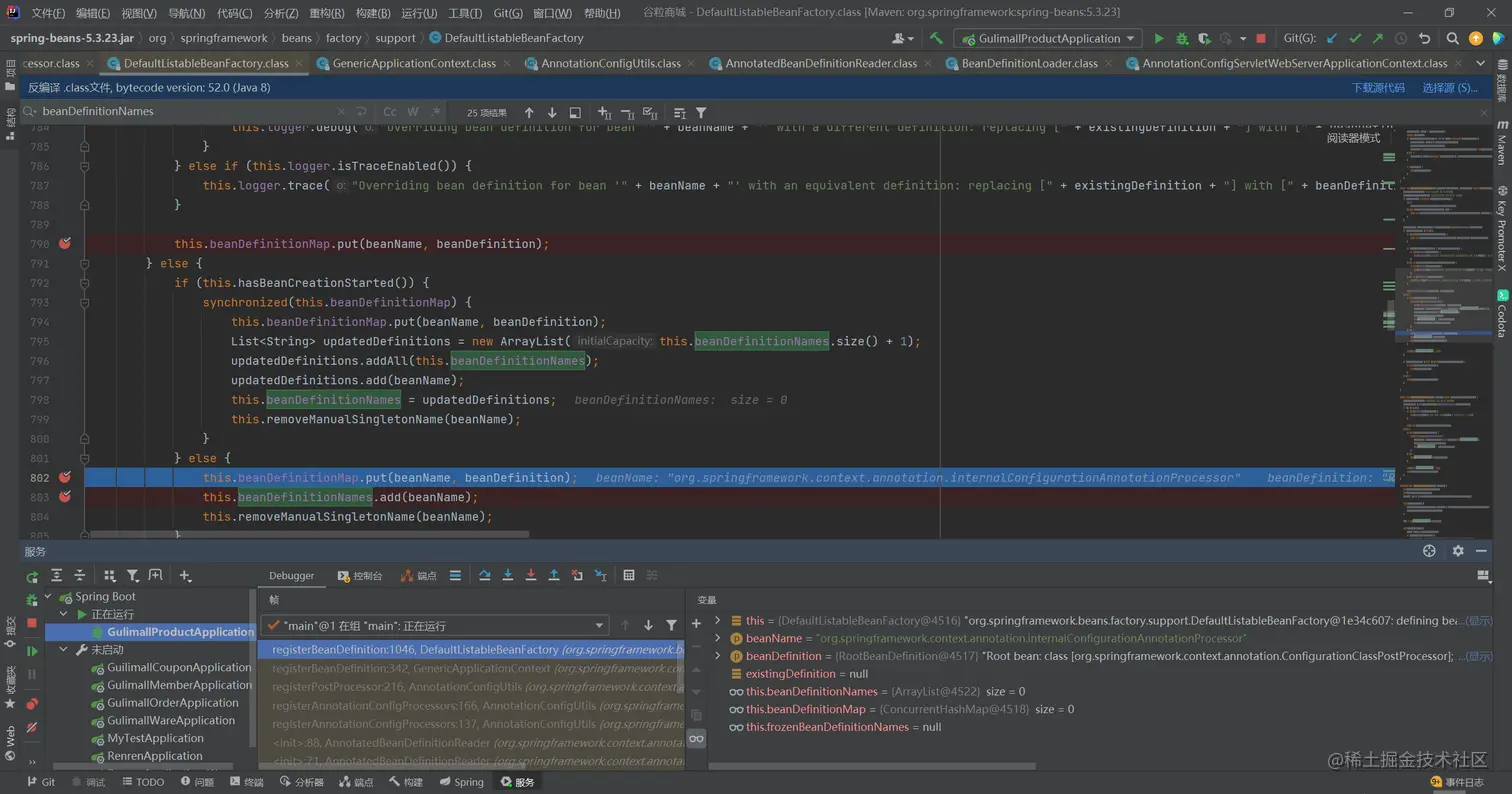
Task: Click Step Out in debugger toolbar
Action: click(554, 575)
